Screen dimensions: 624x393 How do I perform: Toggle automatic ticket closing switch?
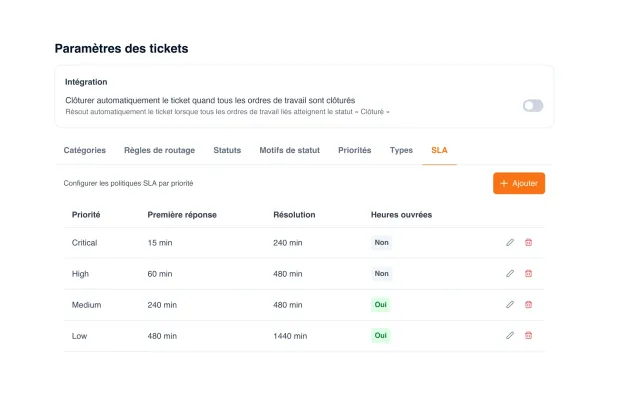click(533, 105)
